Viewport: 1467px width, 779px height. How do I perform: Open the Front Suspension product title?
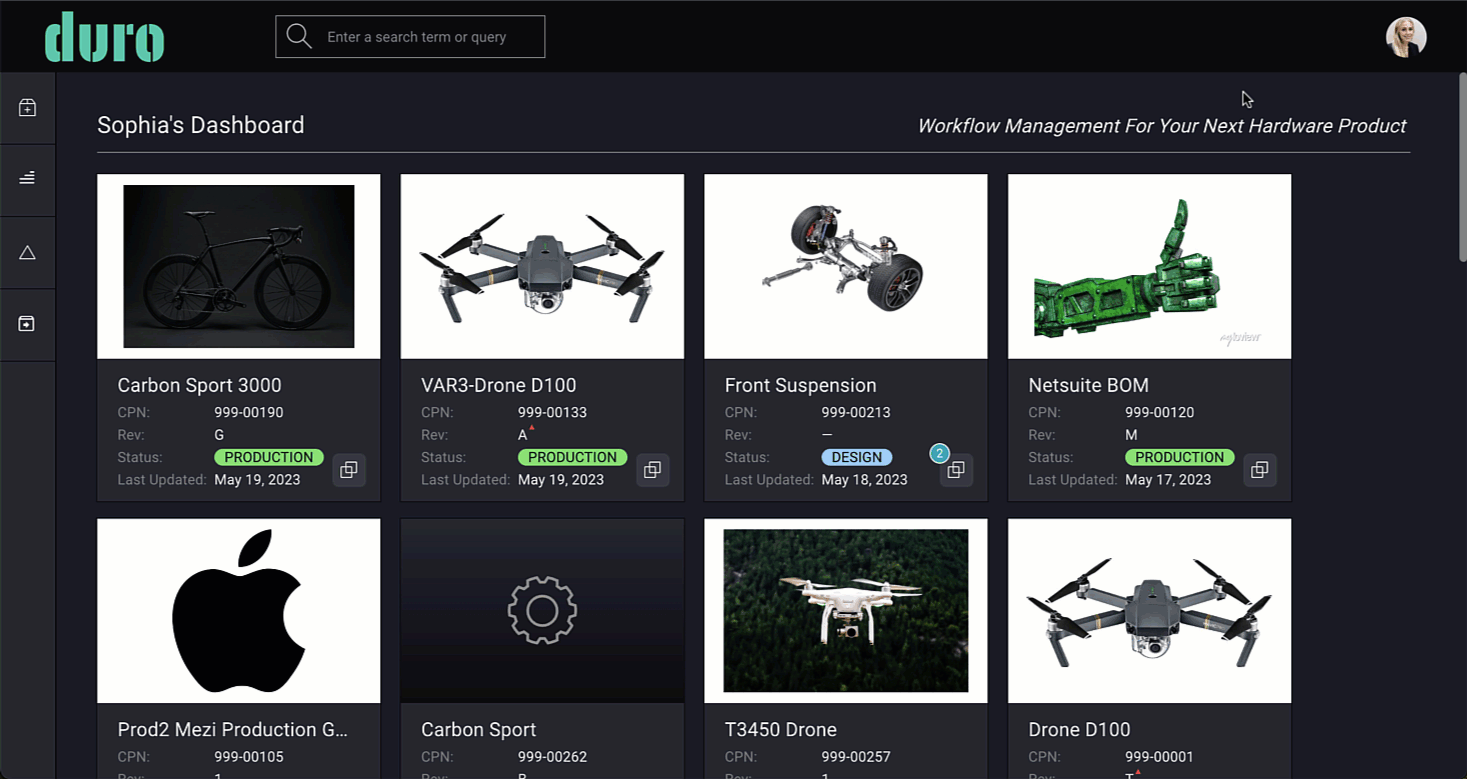pos(801,385)
